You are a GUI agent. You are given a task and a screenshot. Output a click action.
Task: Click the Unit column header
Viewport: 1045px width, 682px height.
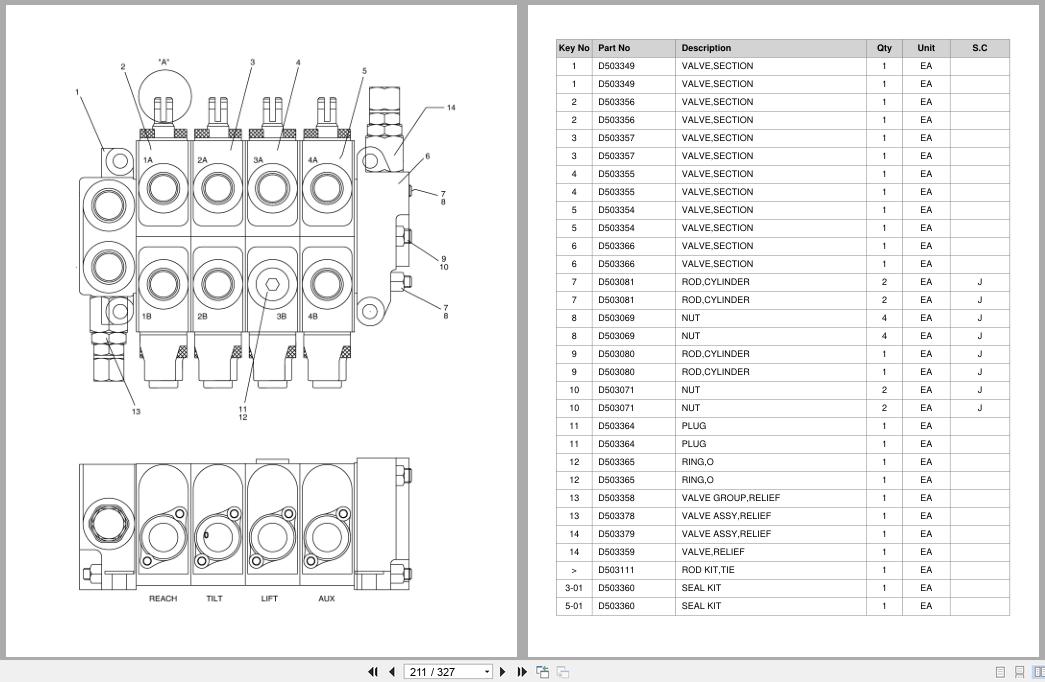[926, 48]
